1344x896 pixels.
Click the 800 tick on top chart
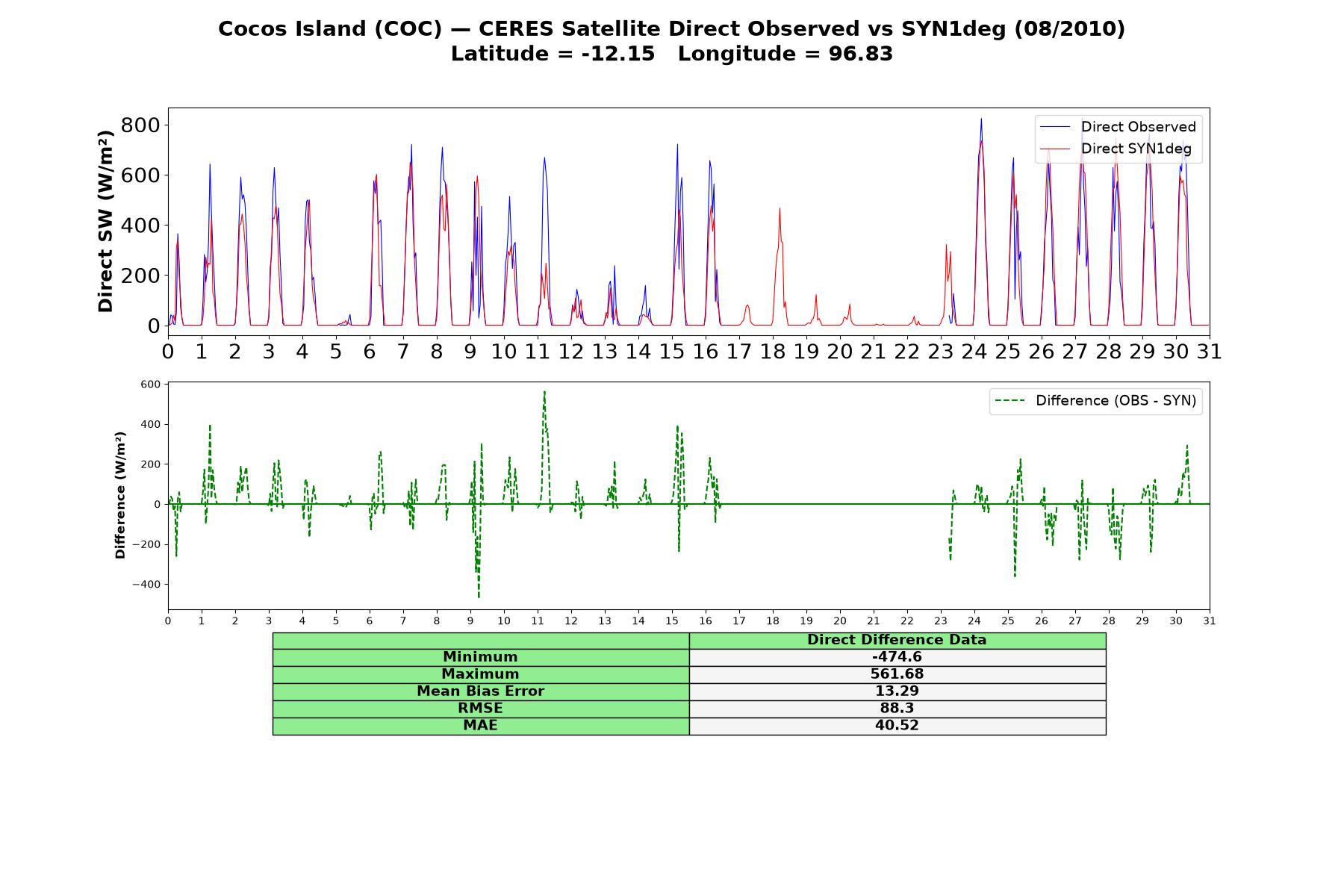click(x=140, y=125)
